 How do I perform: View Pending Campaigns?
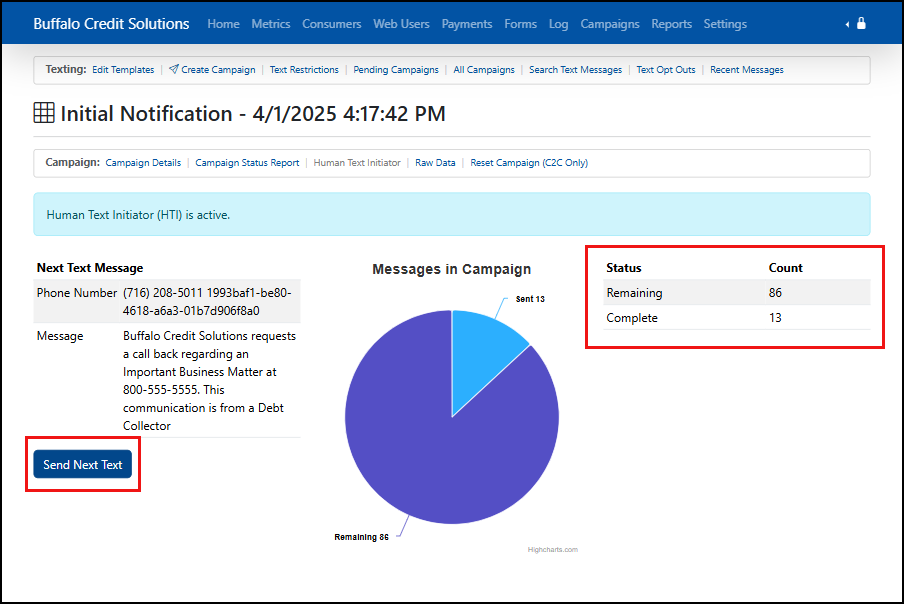396,70
